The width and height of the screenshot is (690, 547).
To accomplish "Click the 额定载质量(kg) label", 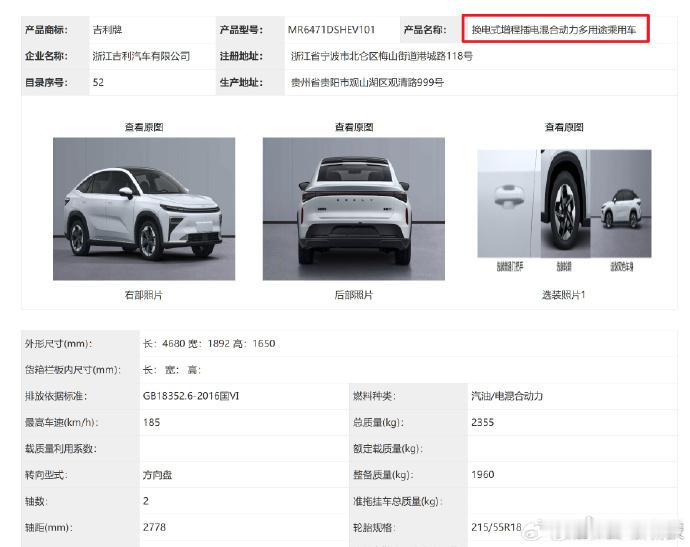I will [x=388, y=448].
